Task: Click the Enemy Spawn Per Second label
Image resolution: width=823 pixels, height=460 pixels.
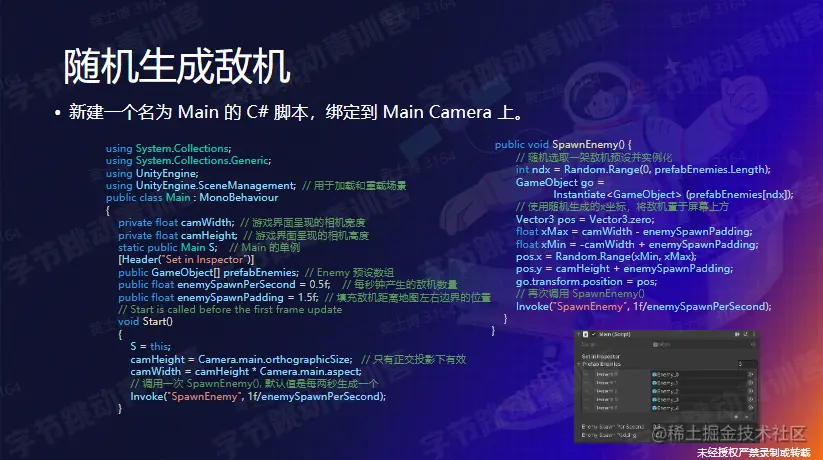Action: (x=613, y=427)
